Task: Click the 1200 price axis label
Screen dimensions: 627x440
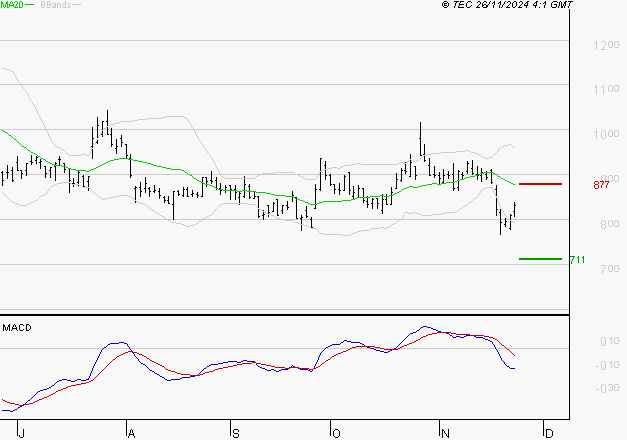Action: point(606,45)
